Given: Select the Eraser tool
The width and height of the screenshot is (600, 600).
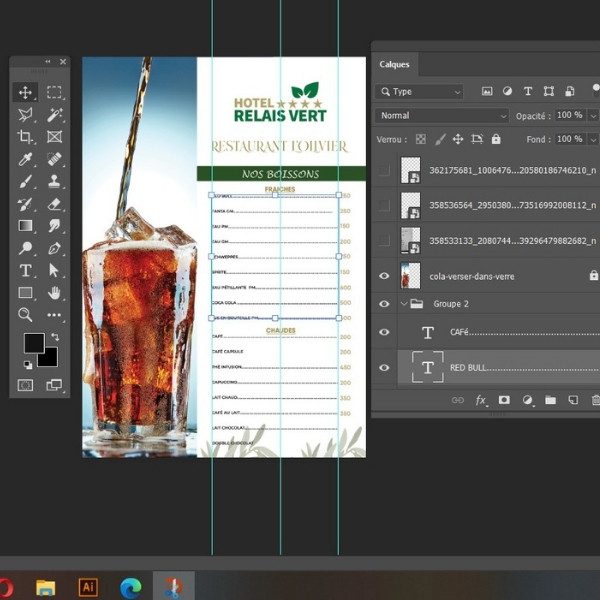Looking at the screenshot, I should pyautogui.click(x=55, y=203).
